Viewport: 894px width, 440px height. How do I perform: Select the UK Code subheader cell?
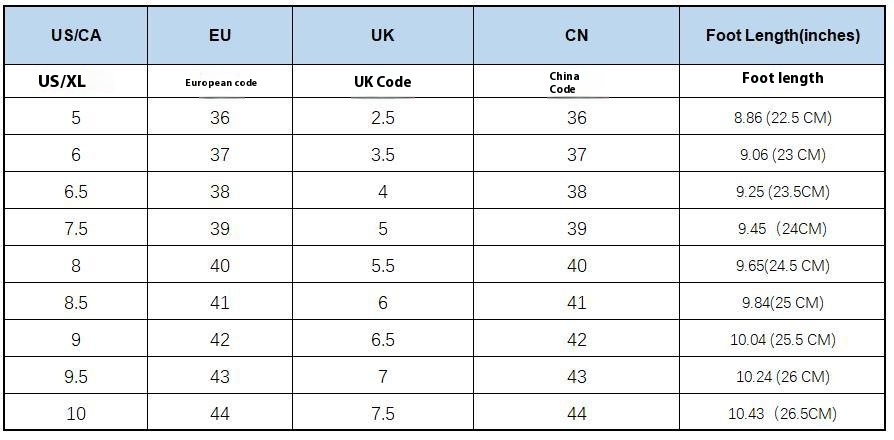click(x=382, y=81)
